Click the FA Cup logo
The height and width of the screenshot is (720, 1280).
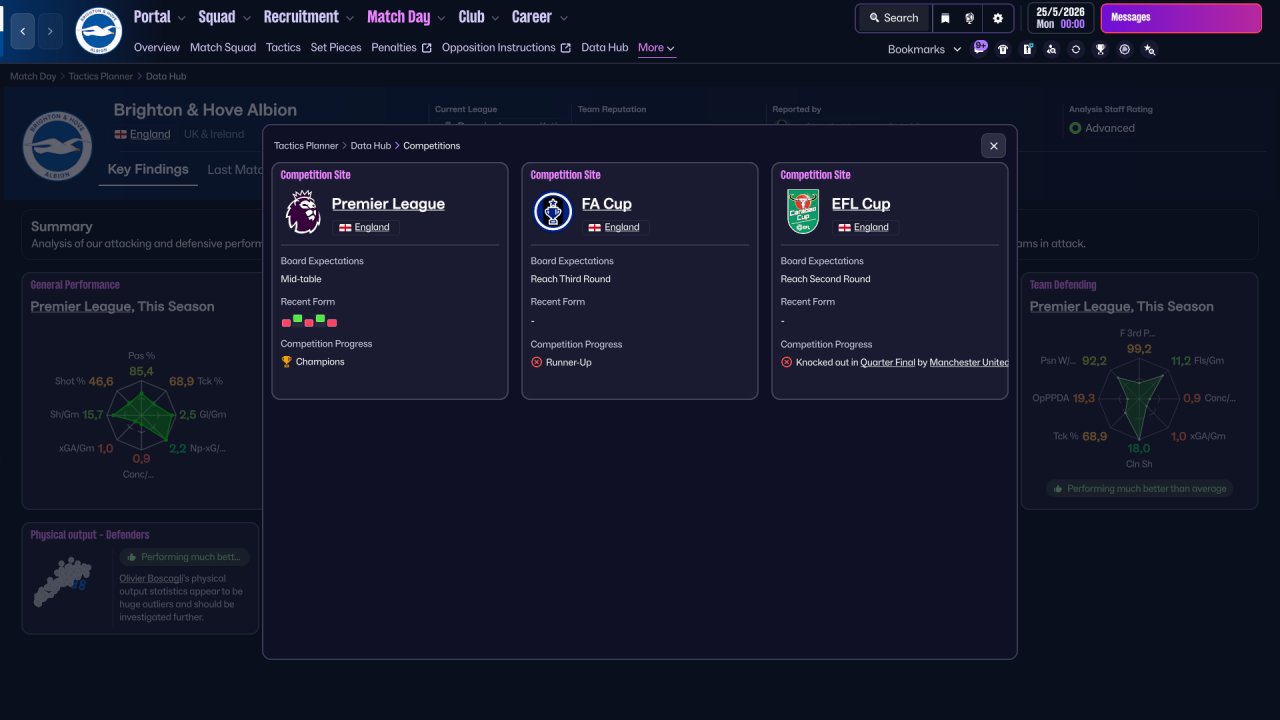click(553, 212)
